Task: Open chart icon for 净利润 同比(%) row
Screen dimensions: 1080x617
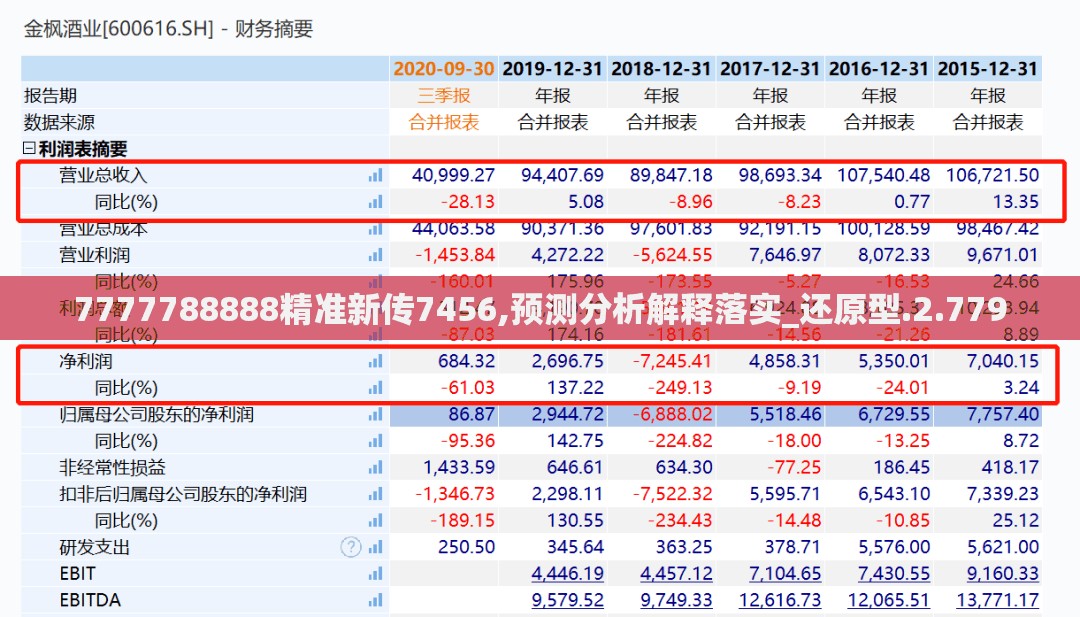Action: 375,388
